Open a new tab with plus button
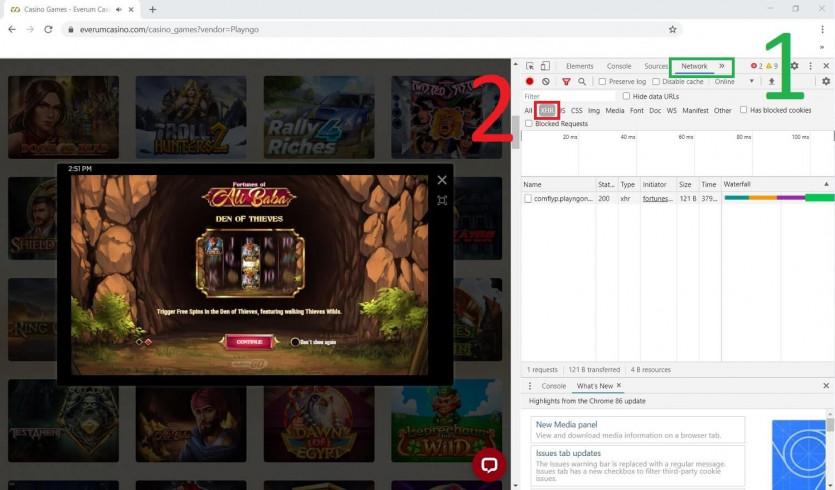835x490 pixels. 153,10
